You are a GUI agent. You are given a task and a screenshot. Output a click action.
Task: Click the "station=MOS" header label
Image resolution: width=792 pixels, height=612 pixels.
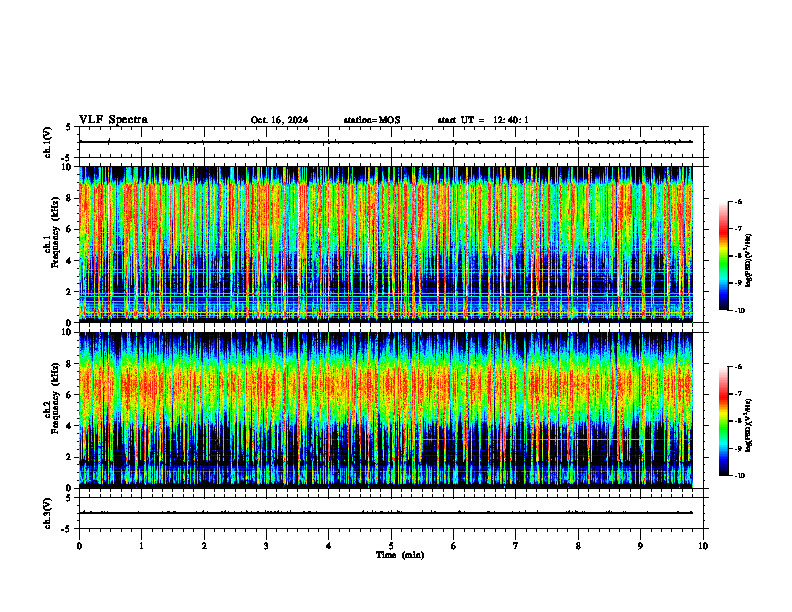click(x=372, y=120)
